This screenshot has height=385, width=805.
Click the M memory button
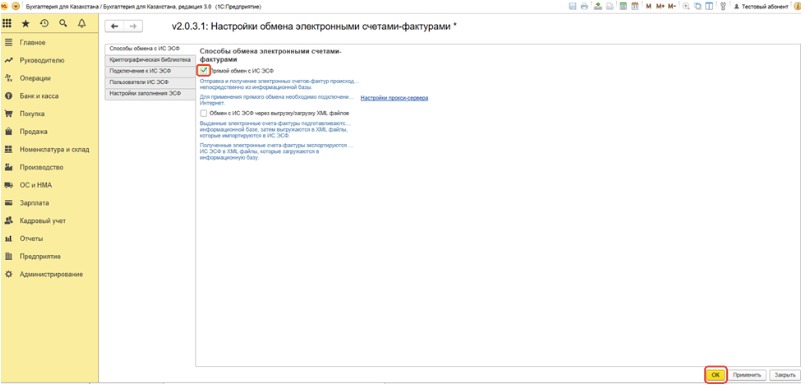(x=648, y=6)
